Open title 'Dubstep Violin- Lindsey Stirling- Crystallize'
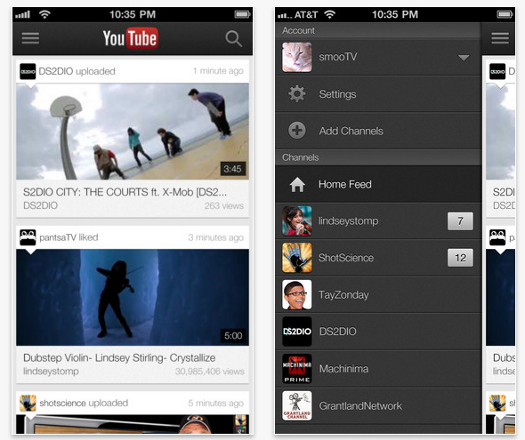Viewport: 525px width, 440px height. click(119, 358)
